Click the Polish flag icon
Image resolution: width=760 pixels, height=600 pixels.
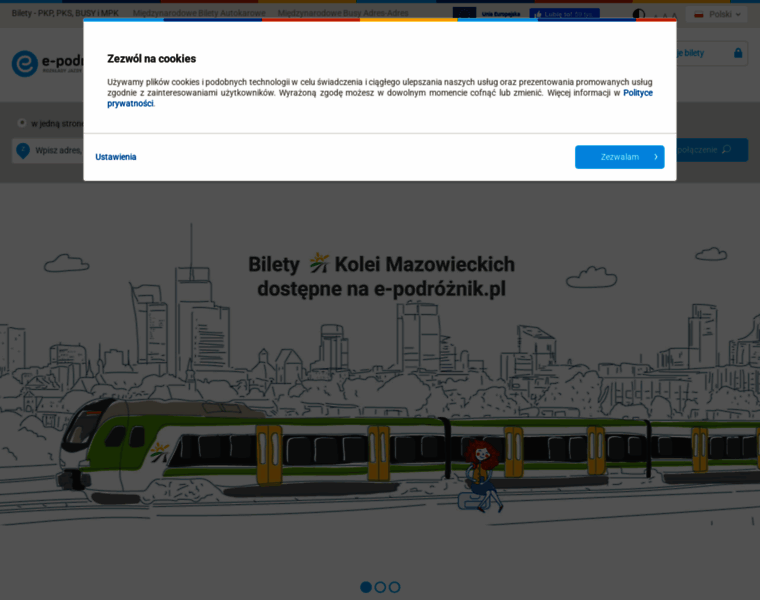[x=698, y=15]
